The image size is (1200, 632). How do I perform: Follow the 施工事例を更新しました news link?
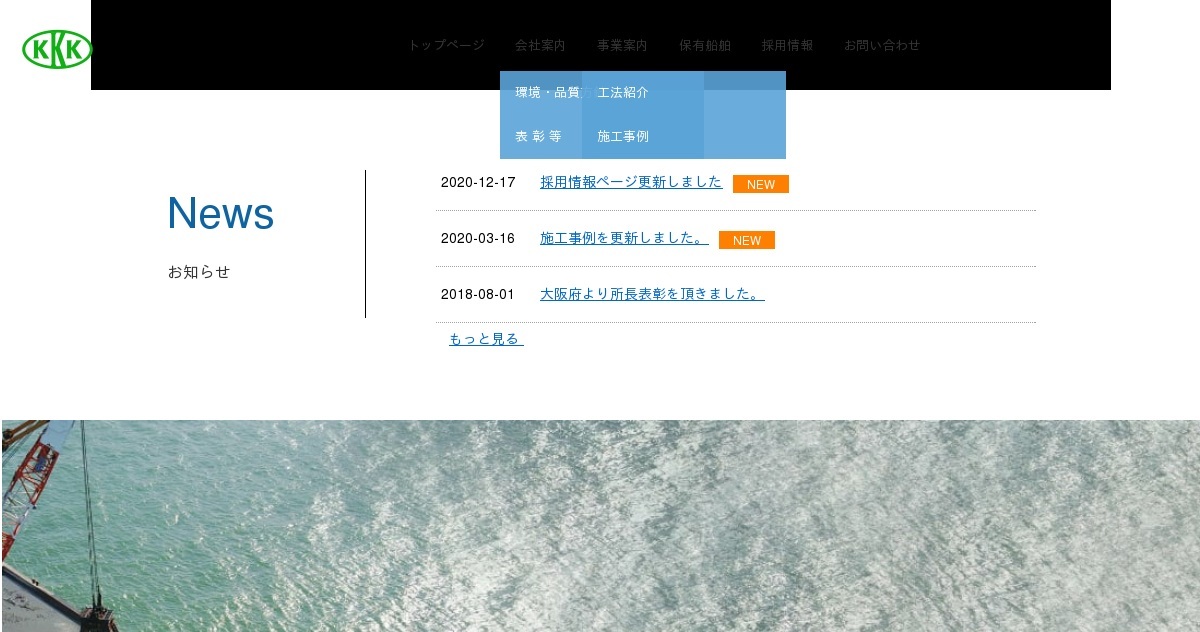623,238
